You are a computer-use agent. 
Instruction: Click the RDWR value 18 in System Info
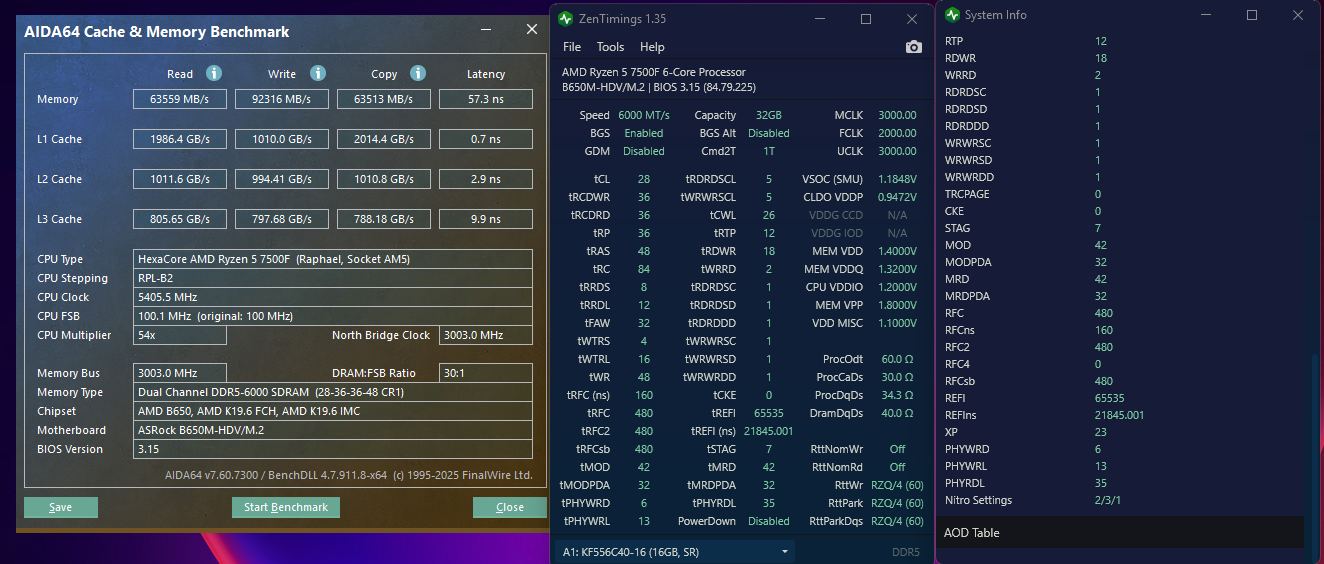1101,58
